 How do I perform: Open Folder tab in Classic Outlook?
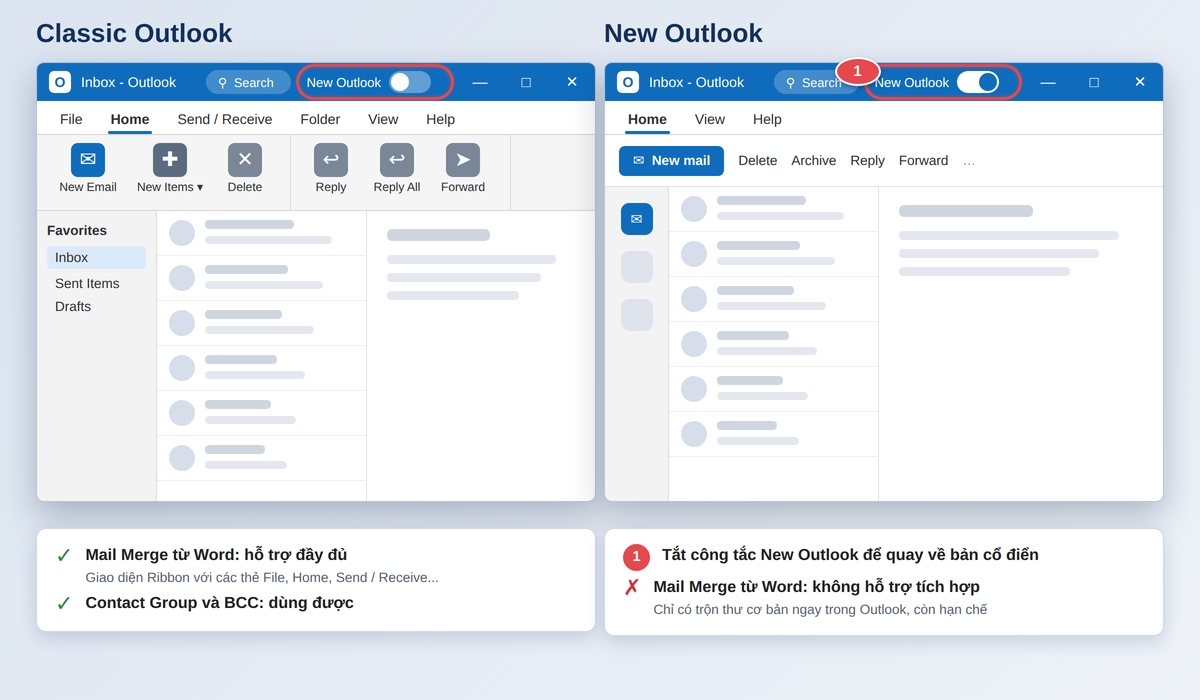(320, 119)
